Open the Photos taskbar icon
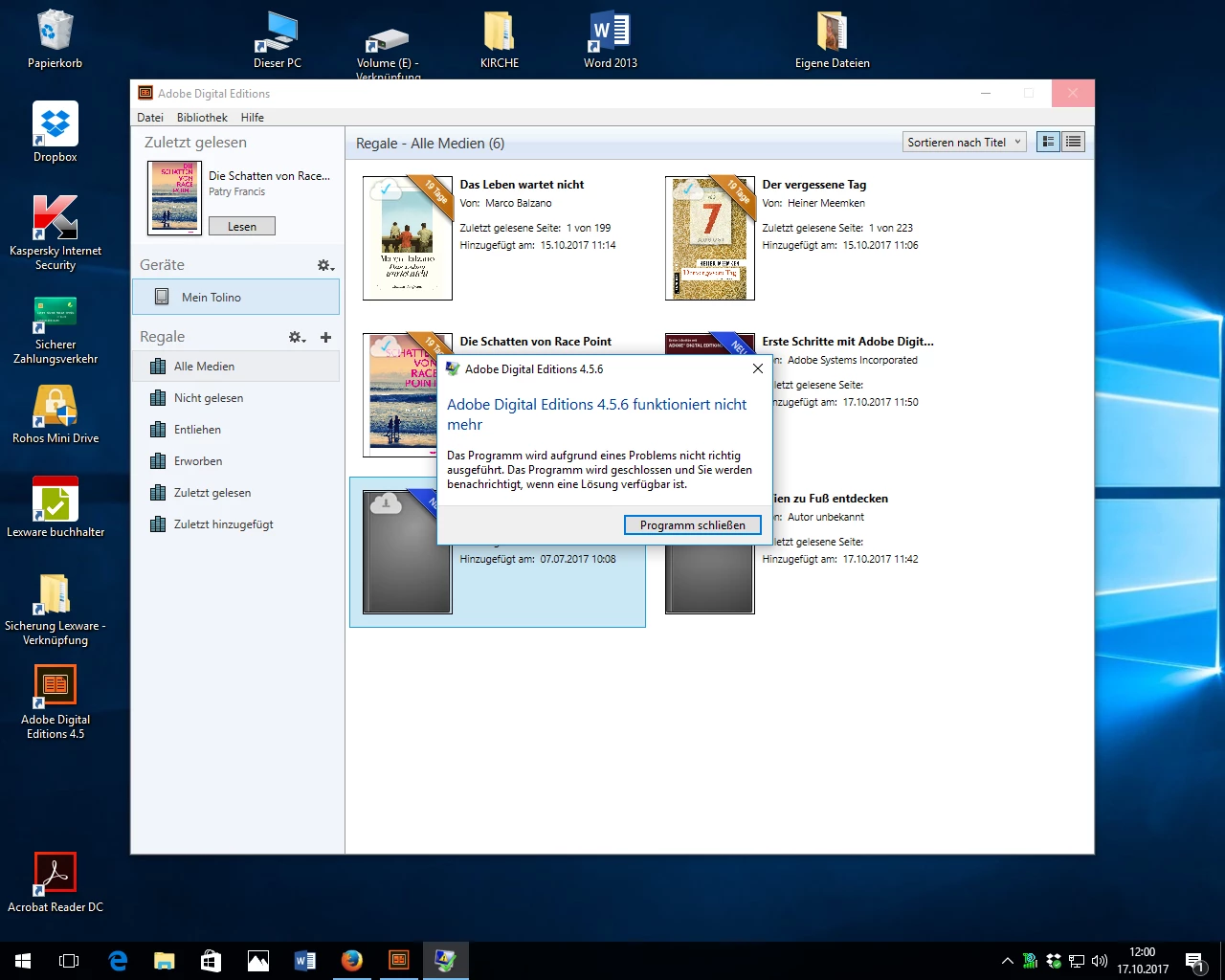Screen dimensions: 1225x980 (x=258, y=961)
